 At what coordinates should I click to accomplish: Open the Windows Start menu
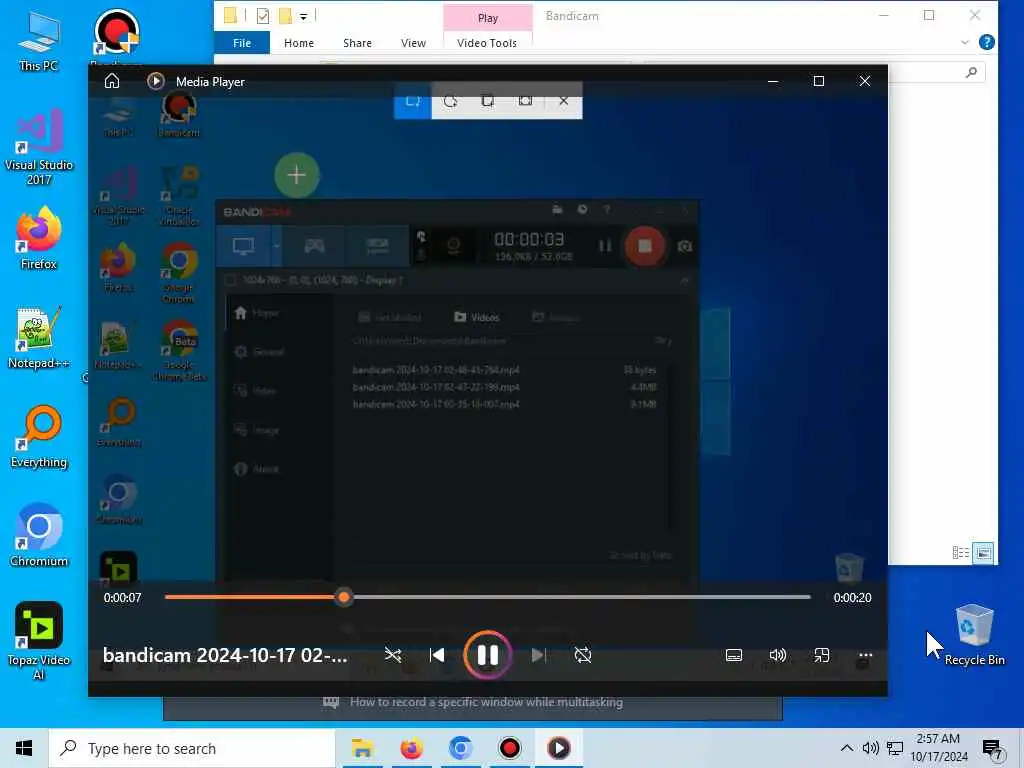(x=24, y=748)
